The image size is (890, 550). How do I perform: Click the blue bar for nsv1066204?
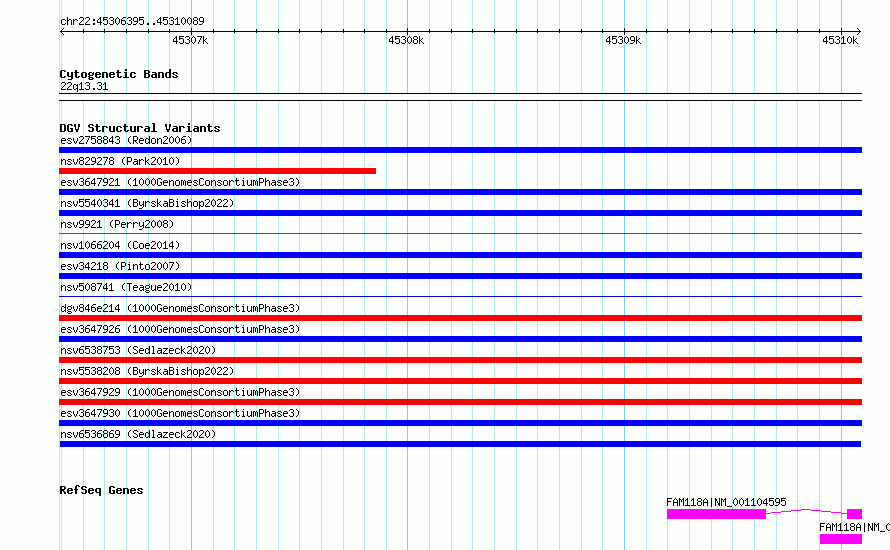point(460,255)
